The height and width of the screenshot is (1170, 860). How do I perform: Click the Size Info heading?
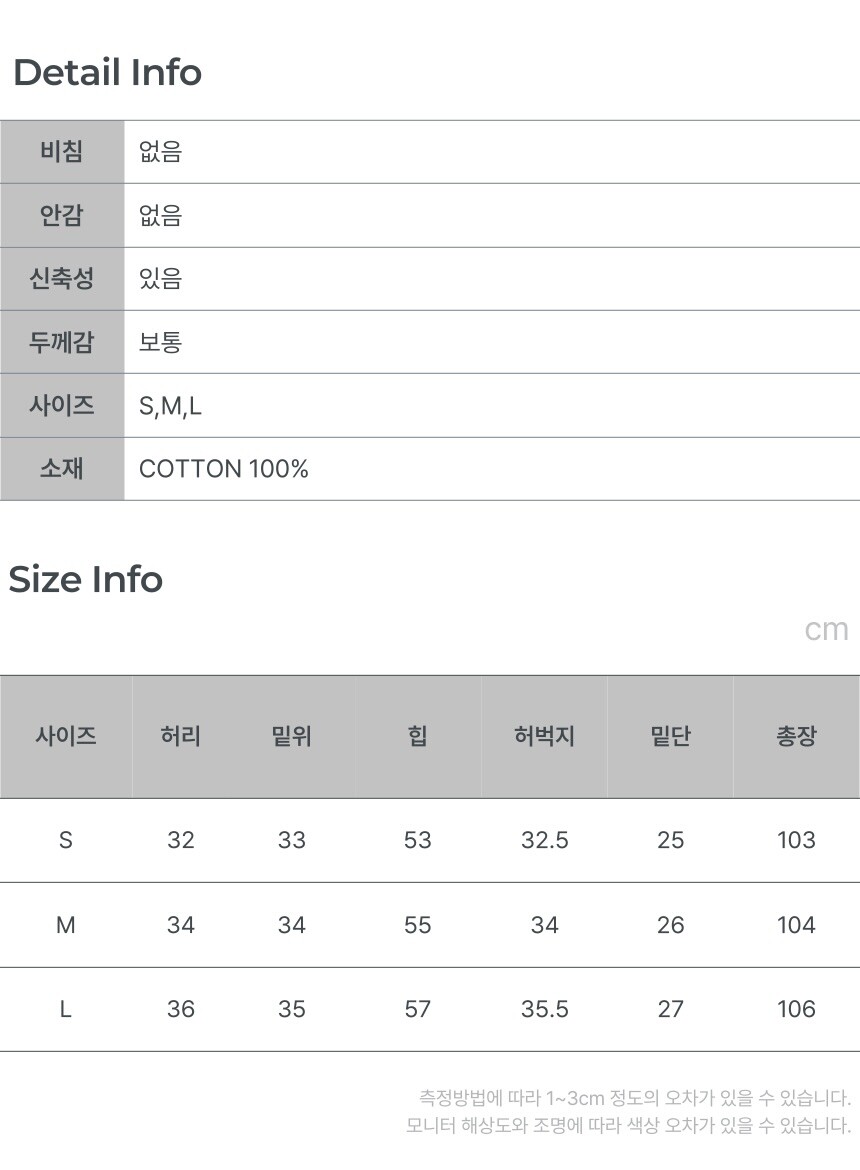[x=86, y=580]
